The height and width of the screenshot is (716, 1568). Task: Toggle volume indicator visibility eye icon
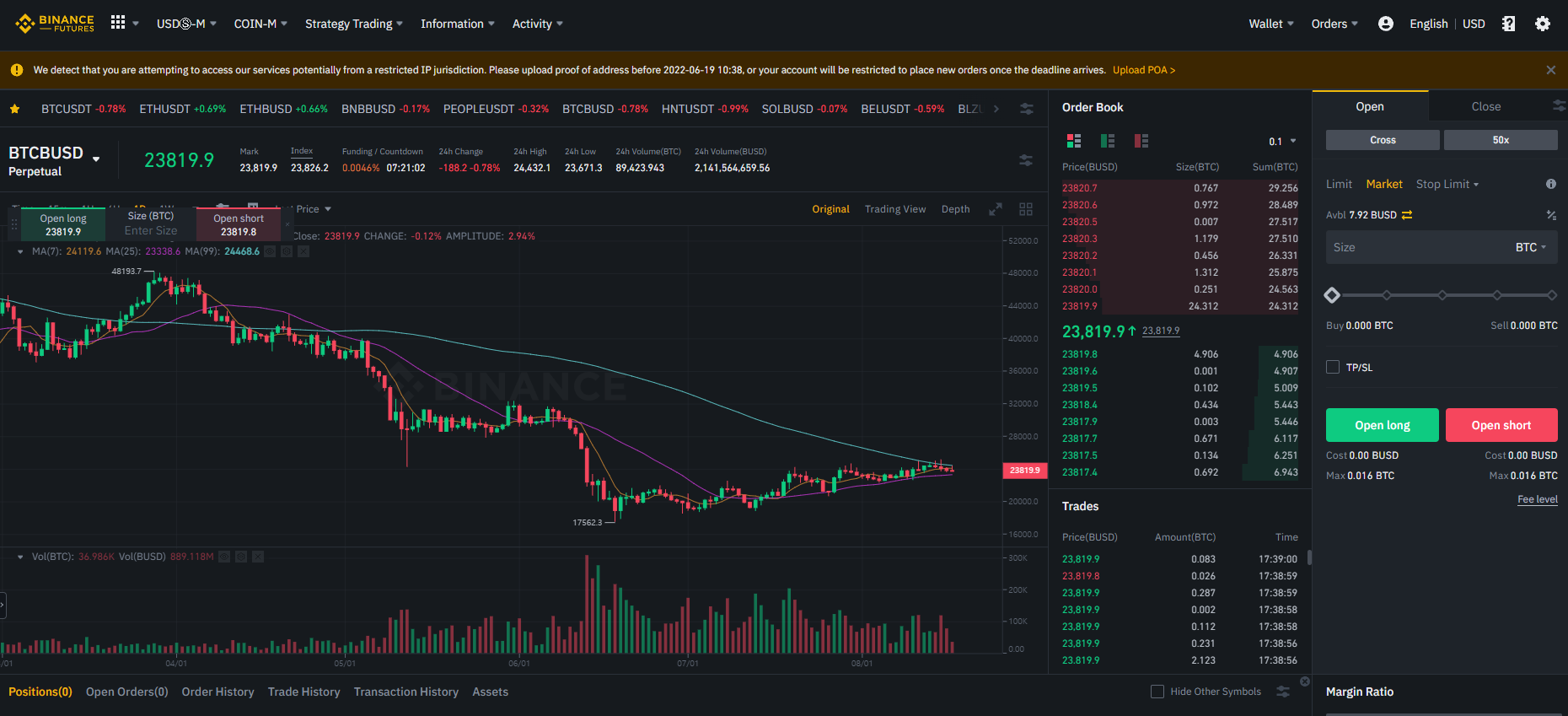(224, 557)
